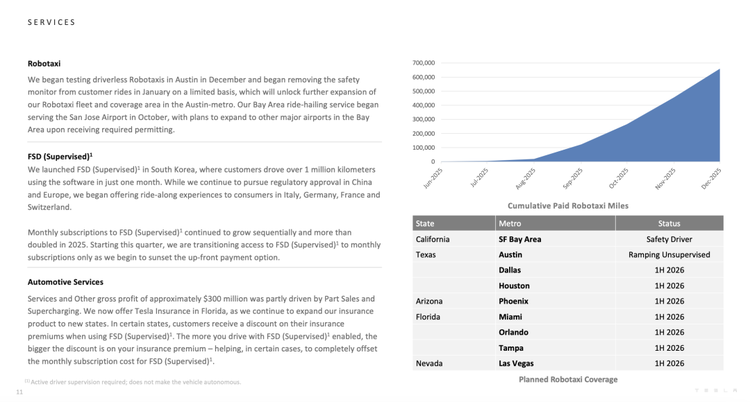Select the Austin metro cell

point(510,254)
